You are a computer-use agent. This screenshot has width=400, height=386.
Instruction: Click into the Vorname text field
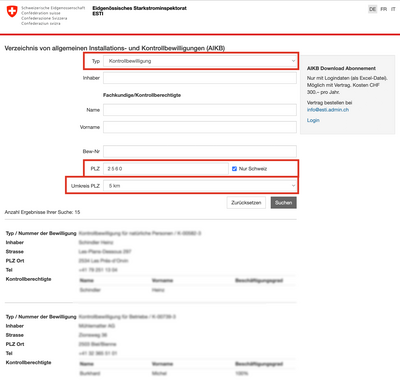point(200,127)
